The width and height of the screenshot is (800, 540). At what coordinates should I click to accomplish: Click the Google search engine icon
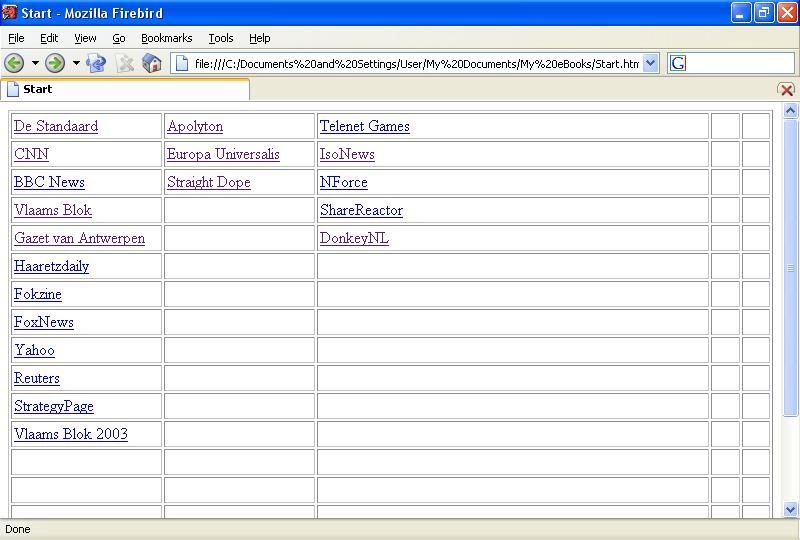point(678,63)
